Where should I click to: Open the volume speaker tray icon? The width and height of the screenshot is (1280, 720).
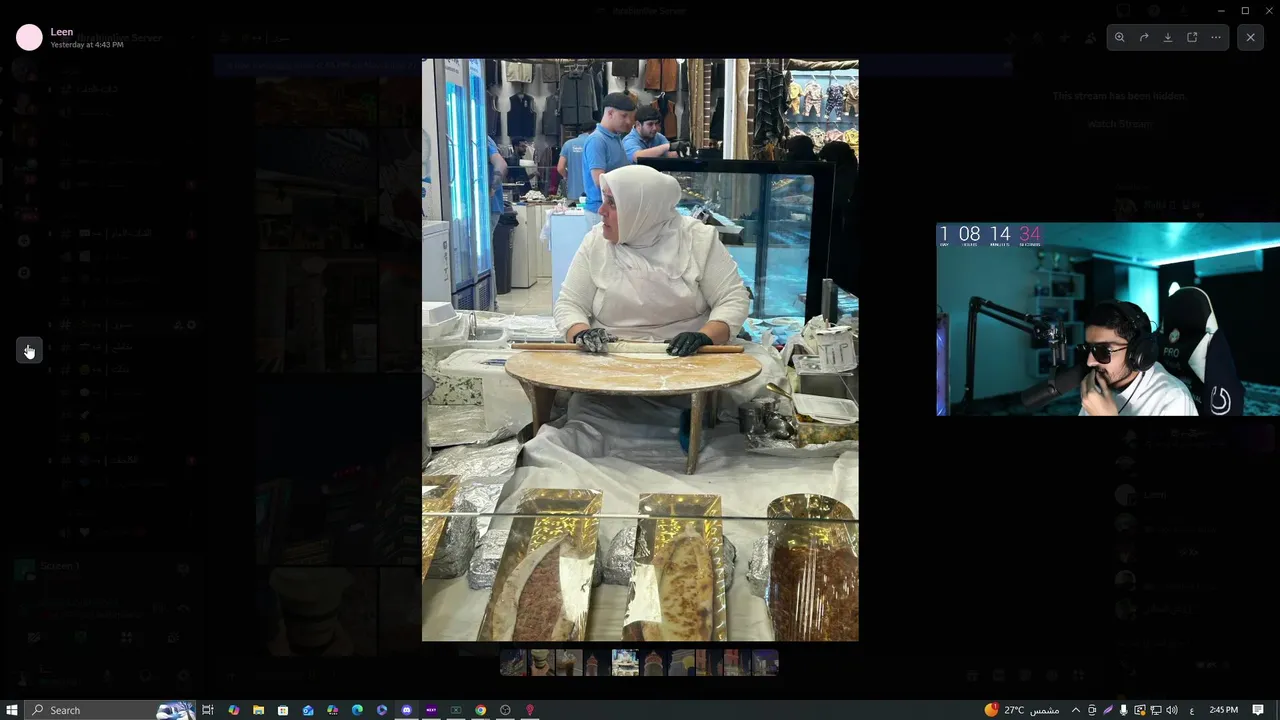tap(1172, 710)
